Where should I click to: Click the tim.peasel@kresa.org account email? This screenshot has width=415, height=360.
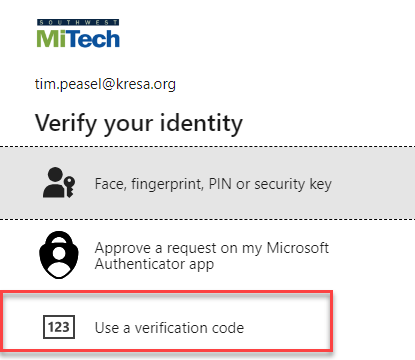105,84
